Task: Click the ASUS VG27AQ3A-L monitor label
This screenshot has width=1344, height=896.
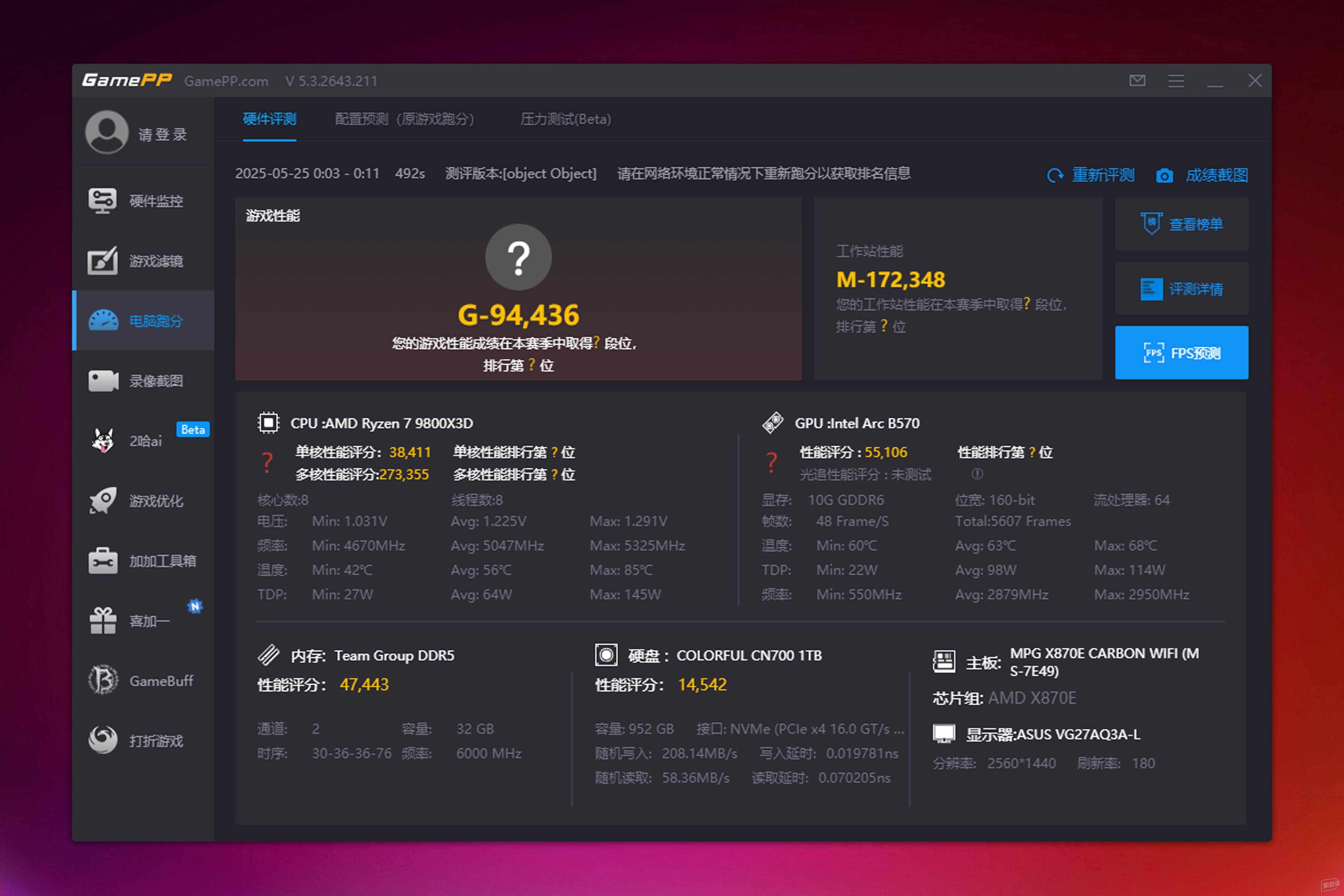Action: click(1078, 734)
